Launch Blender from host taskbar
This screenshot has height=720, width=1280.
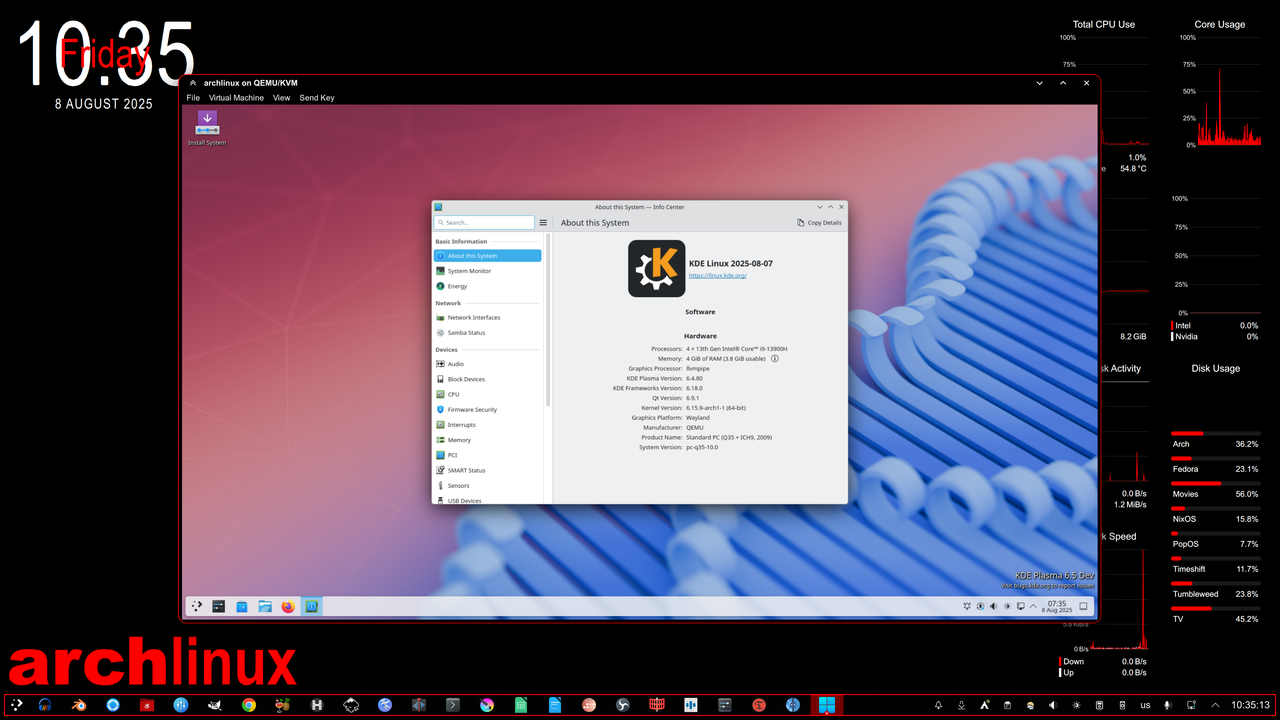pyautogui.click(x=78, y=705)
